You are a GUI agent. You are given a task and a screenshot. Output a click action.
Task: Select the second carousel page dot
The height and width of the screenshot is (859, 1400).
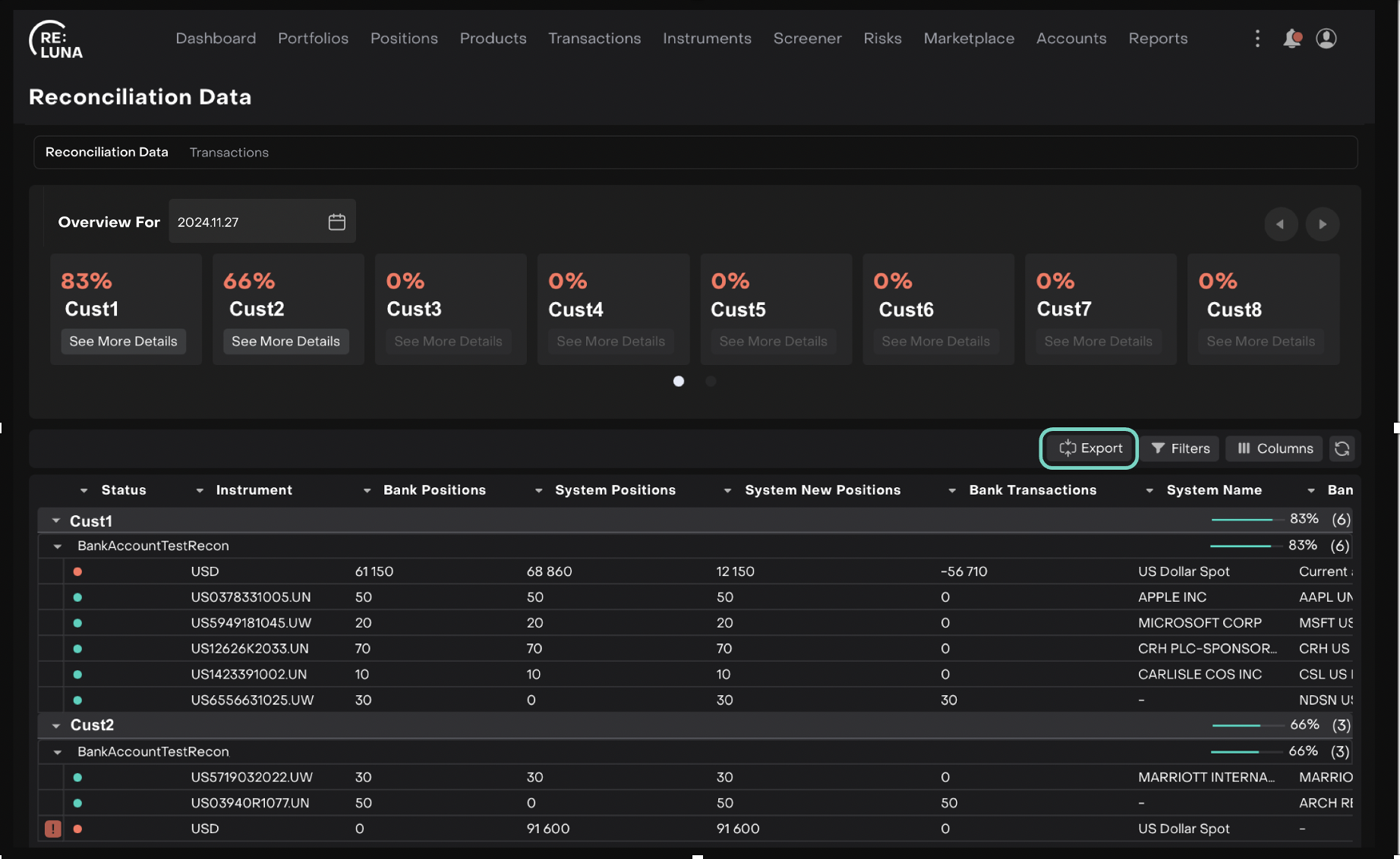[711, 381]
